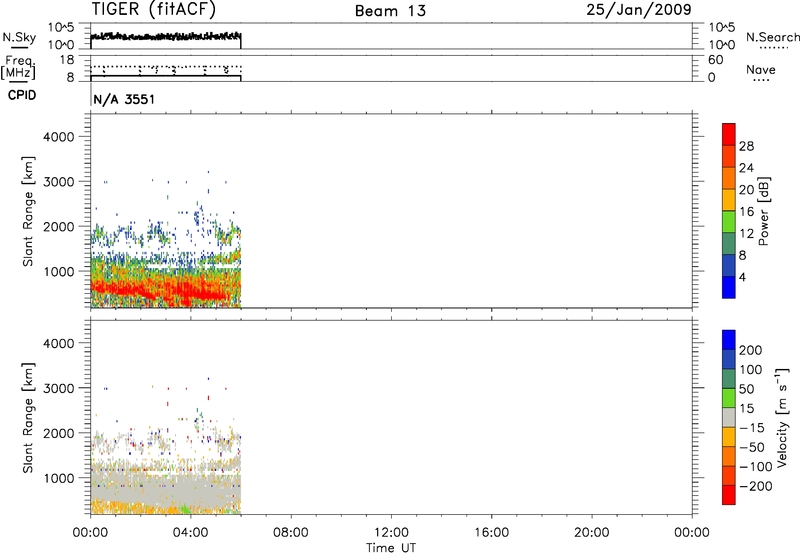Click the "50" velocity colorbar value
Viewport: 800px width, 554px height.
746,389
